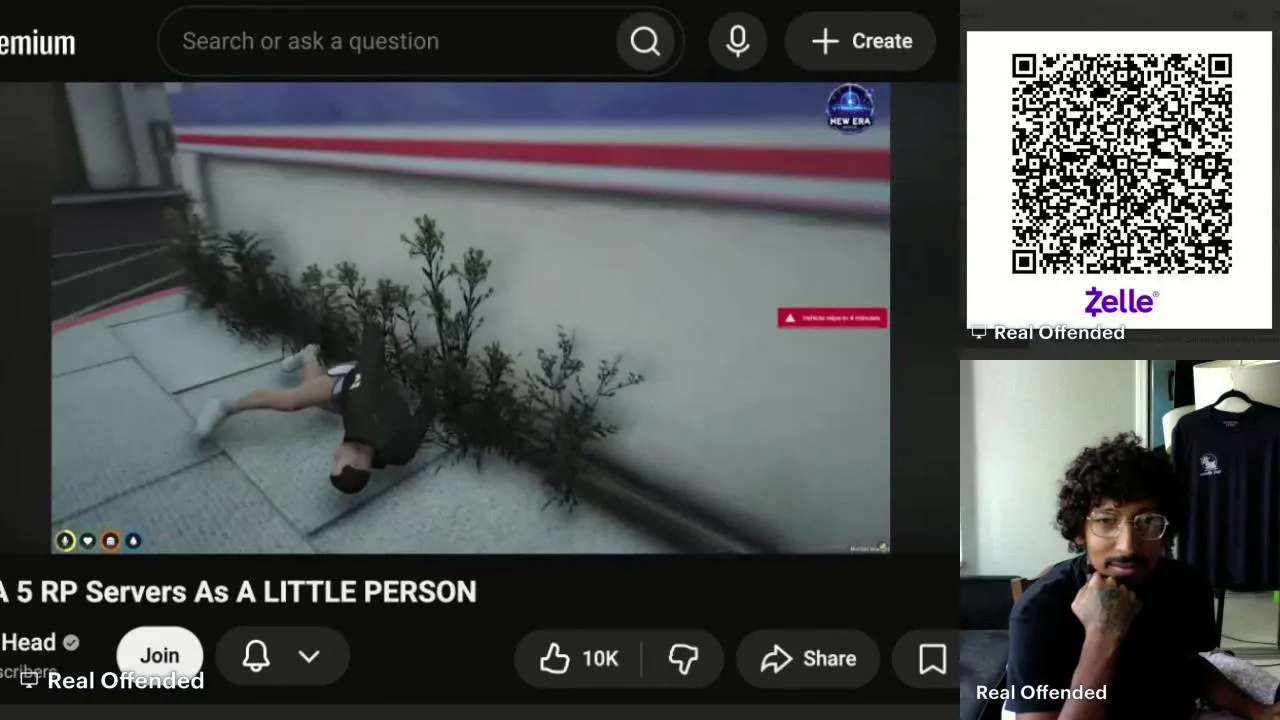Click the YouTube search magnifier icon
The height and width of the screenshot is (720, 1280).
click(x=645, y=41)
